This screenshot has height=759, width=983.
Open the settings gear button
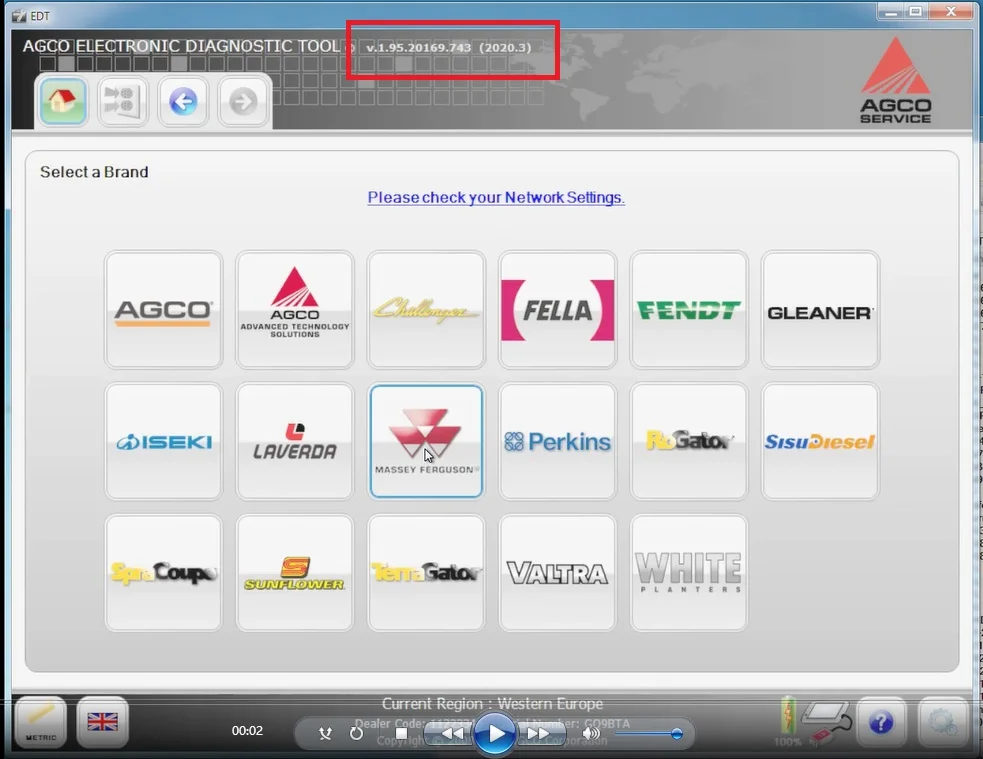click(942, 723)
